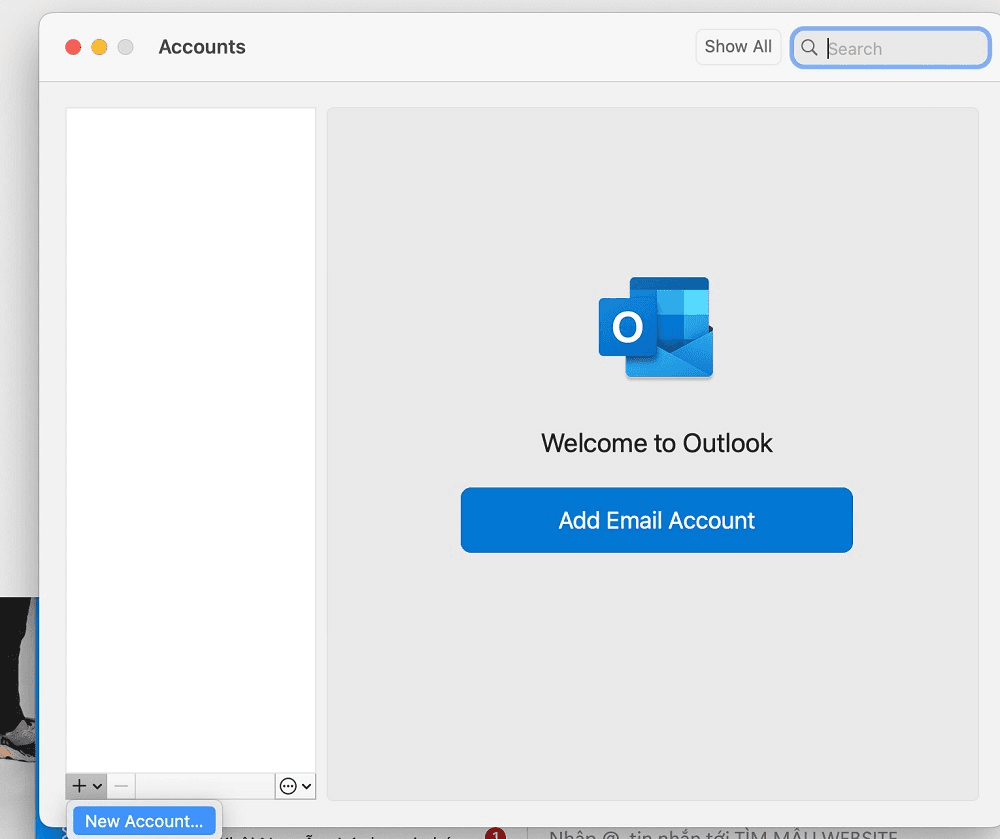Click the Outlook logo icon
Screen dimensions: 1000x839
[656, 327]
